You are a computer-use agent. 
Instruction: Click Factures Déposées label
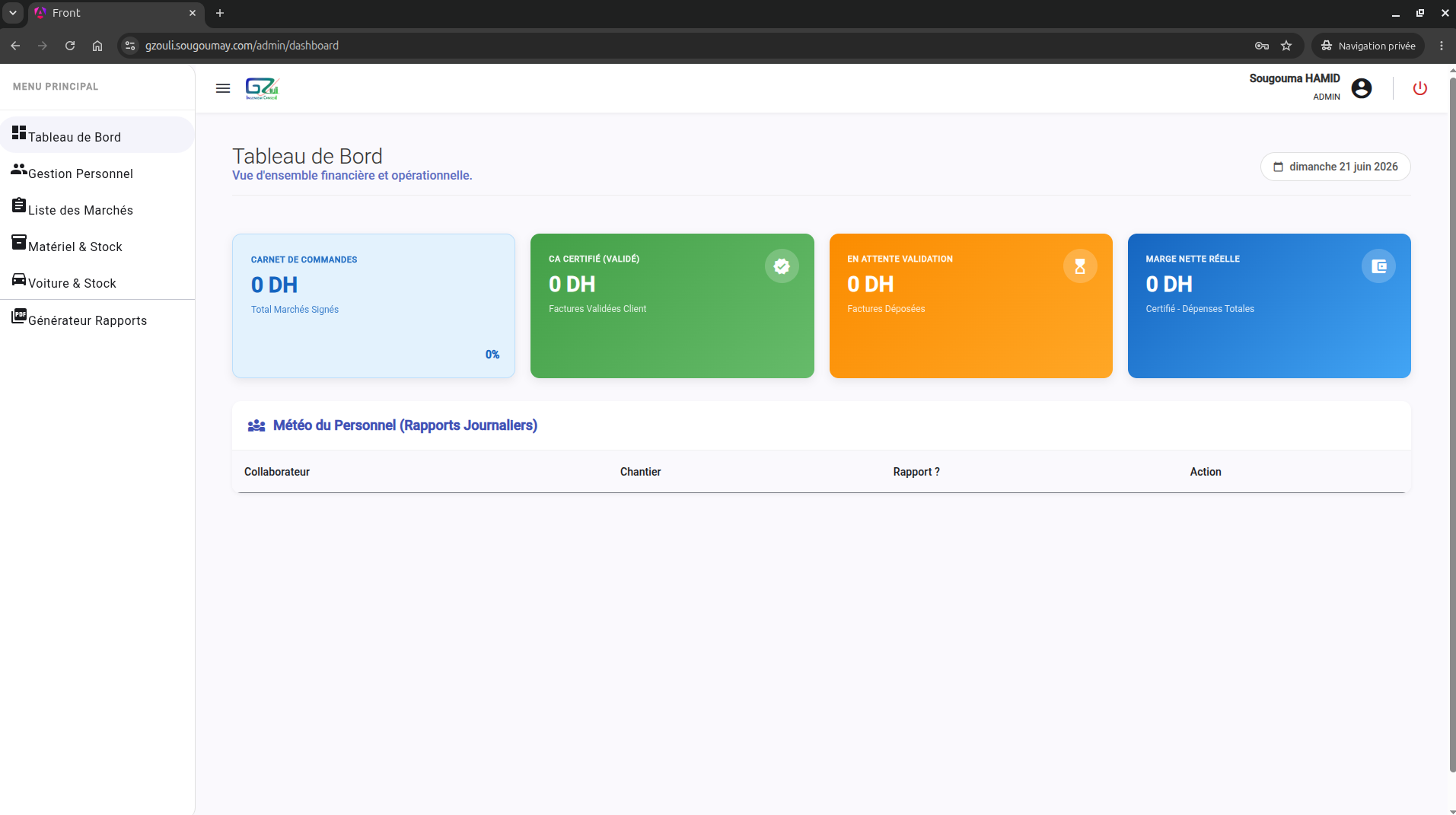(886, 309)
